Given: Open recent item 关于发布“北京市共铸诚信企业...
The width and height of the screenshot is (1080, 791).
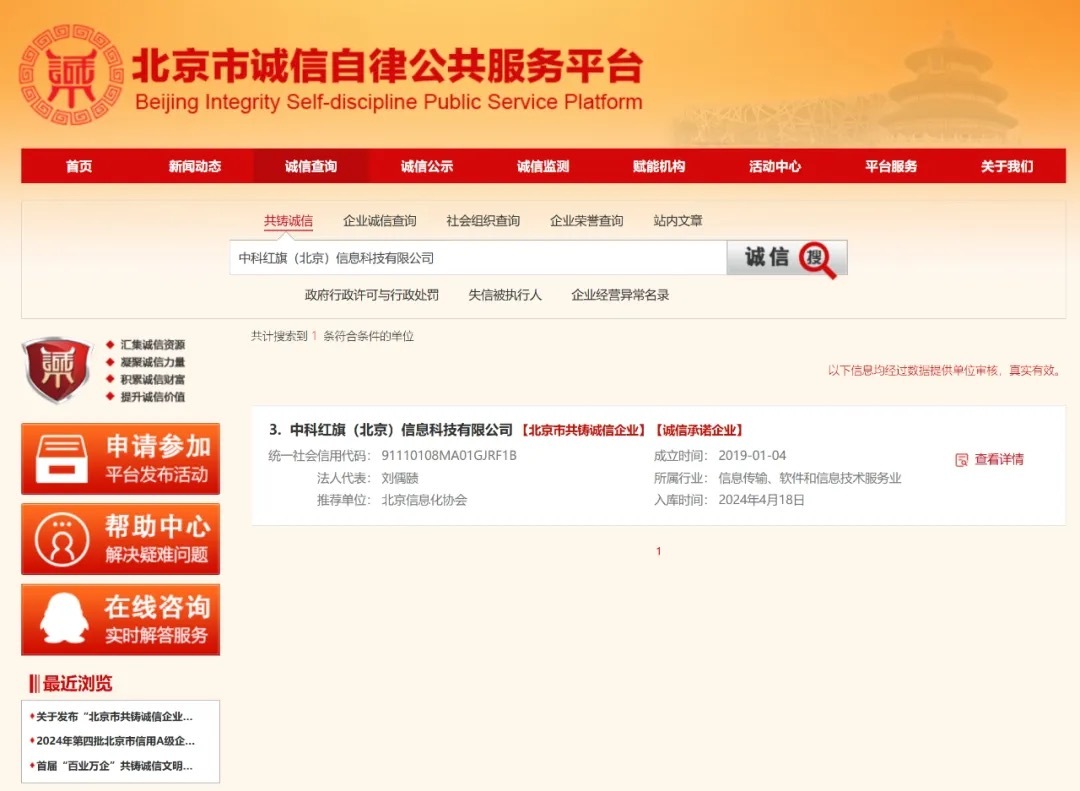Looking at the screenshot, I should point(114,717).
